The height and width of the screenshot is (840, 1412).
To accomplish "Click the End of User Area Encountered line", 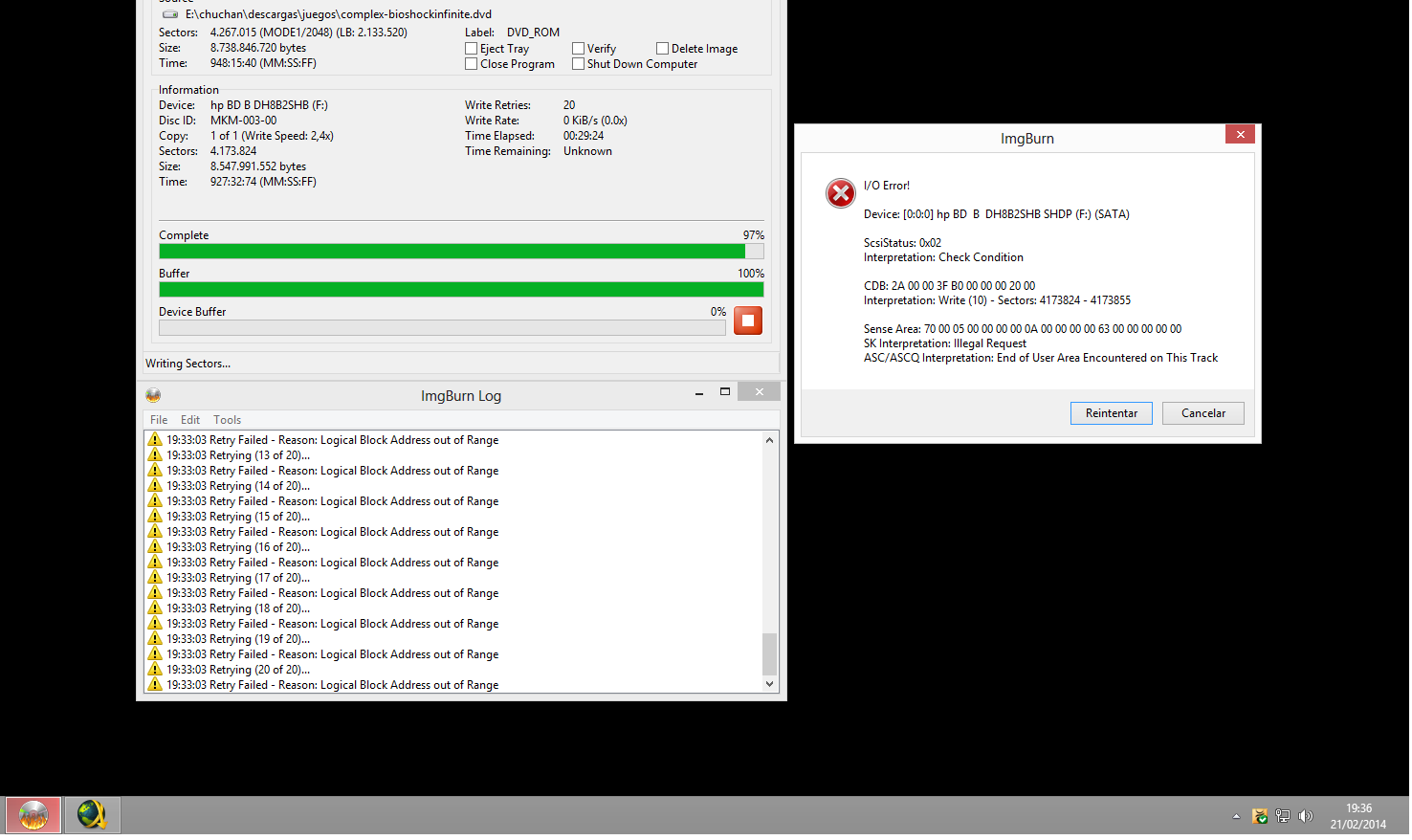I will point(1041,358).
